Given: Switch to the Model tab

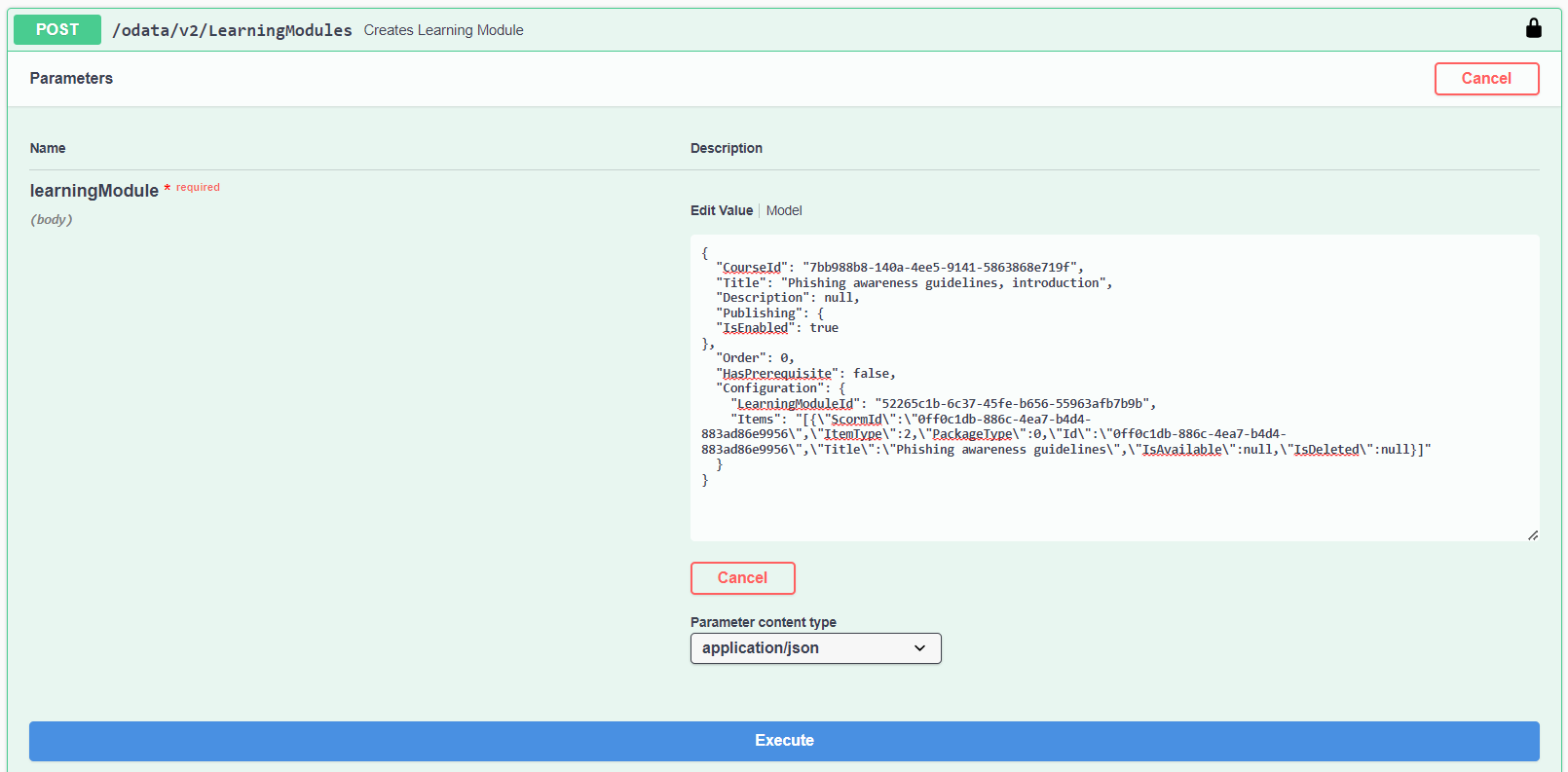Looking at the screenshot, I should [783, 210].
